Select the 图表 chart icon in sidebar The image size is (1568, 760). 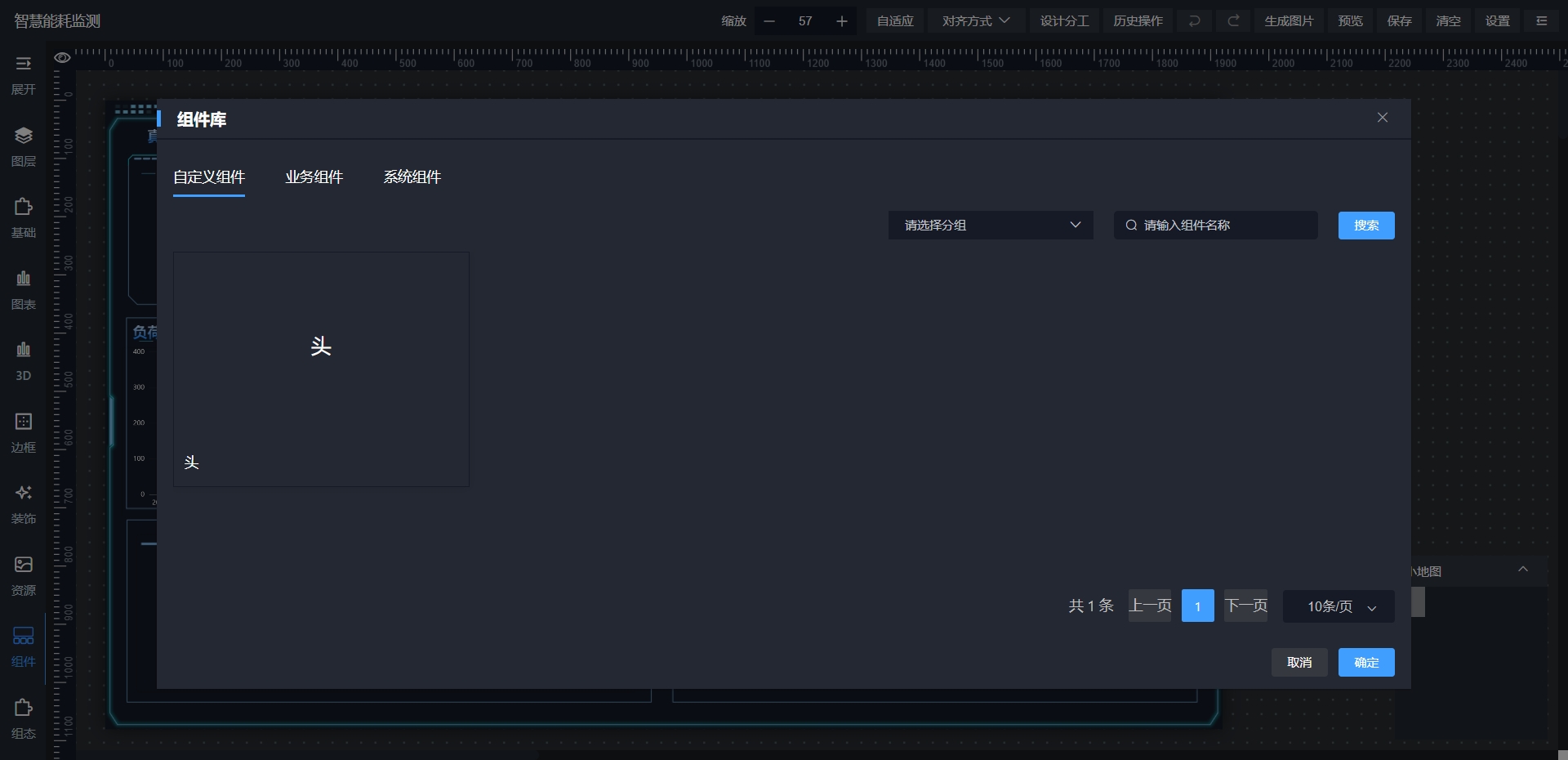[23, 279]
